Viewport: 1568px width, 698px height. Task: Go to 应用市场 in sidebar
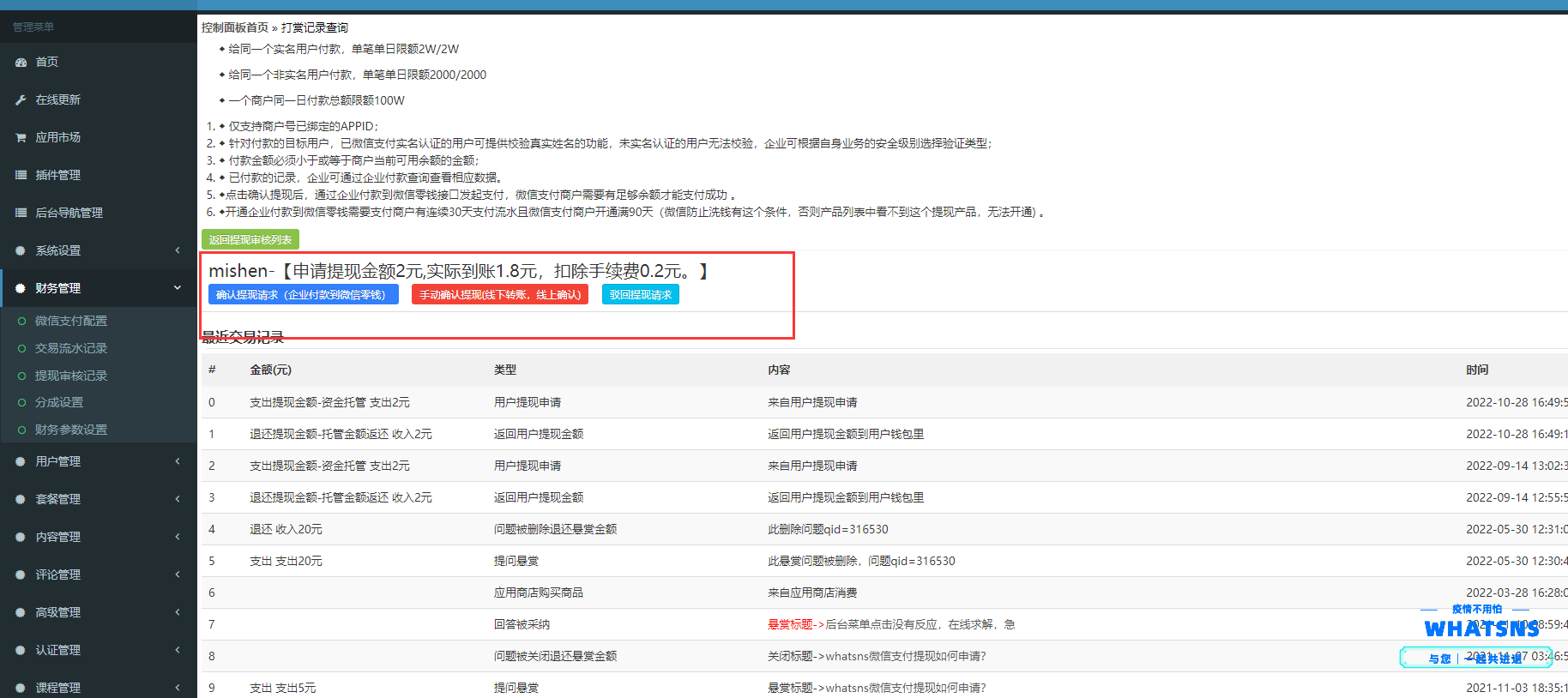(57, 137)
